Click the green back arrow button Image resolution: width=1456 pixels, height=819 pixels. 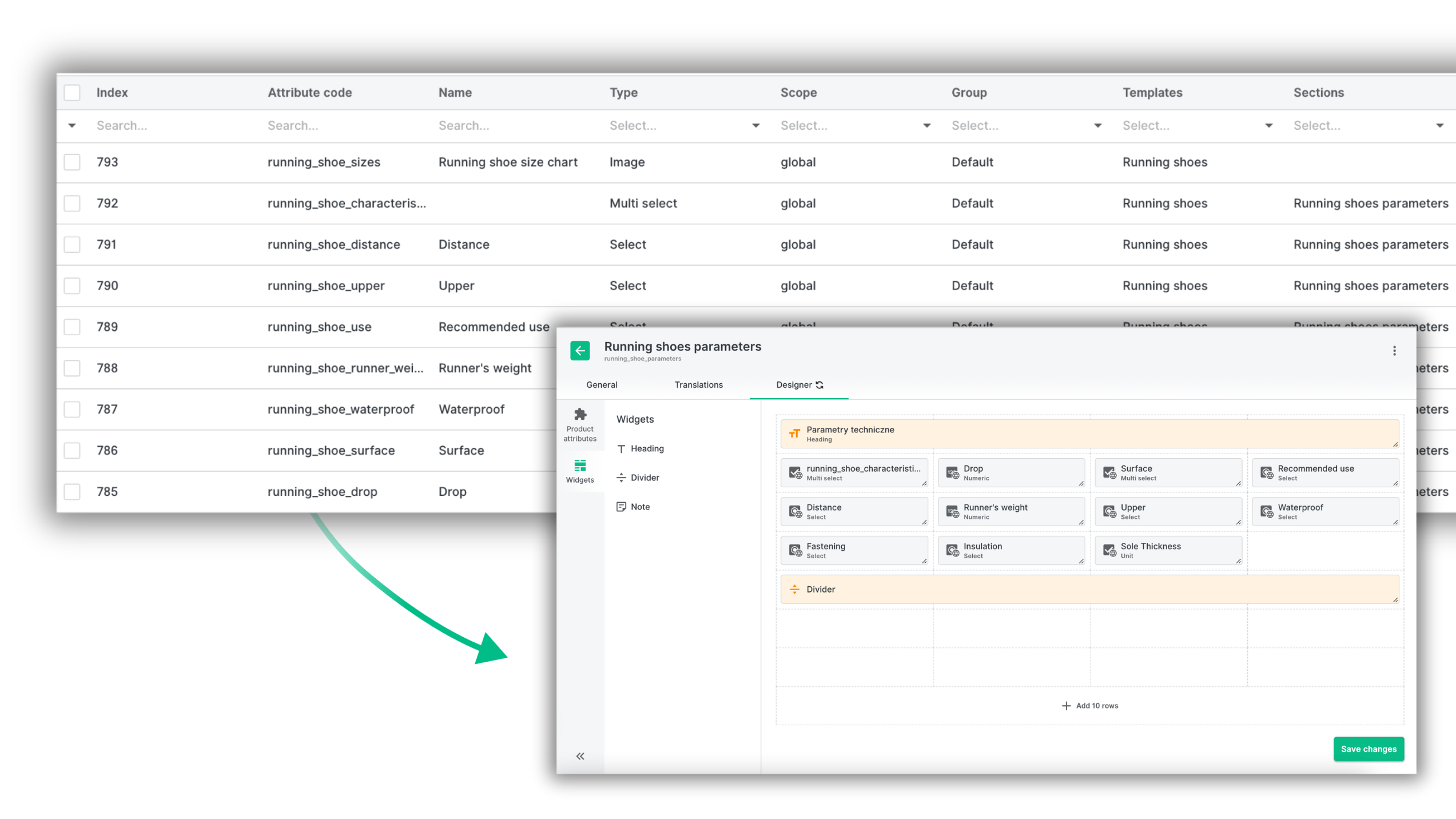(x=579, y=351)
